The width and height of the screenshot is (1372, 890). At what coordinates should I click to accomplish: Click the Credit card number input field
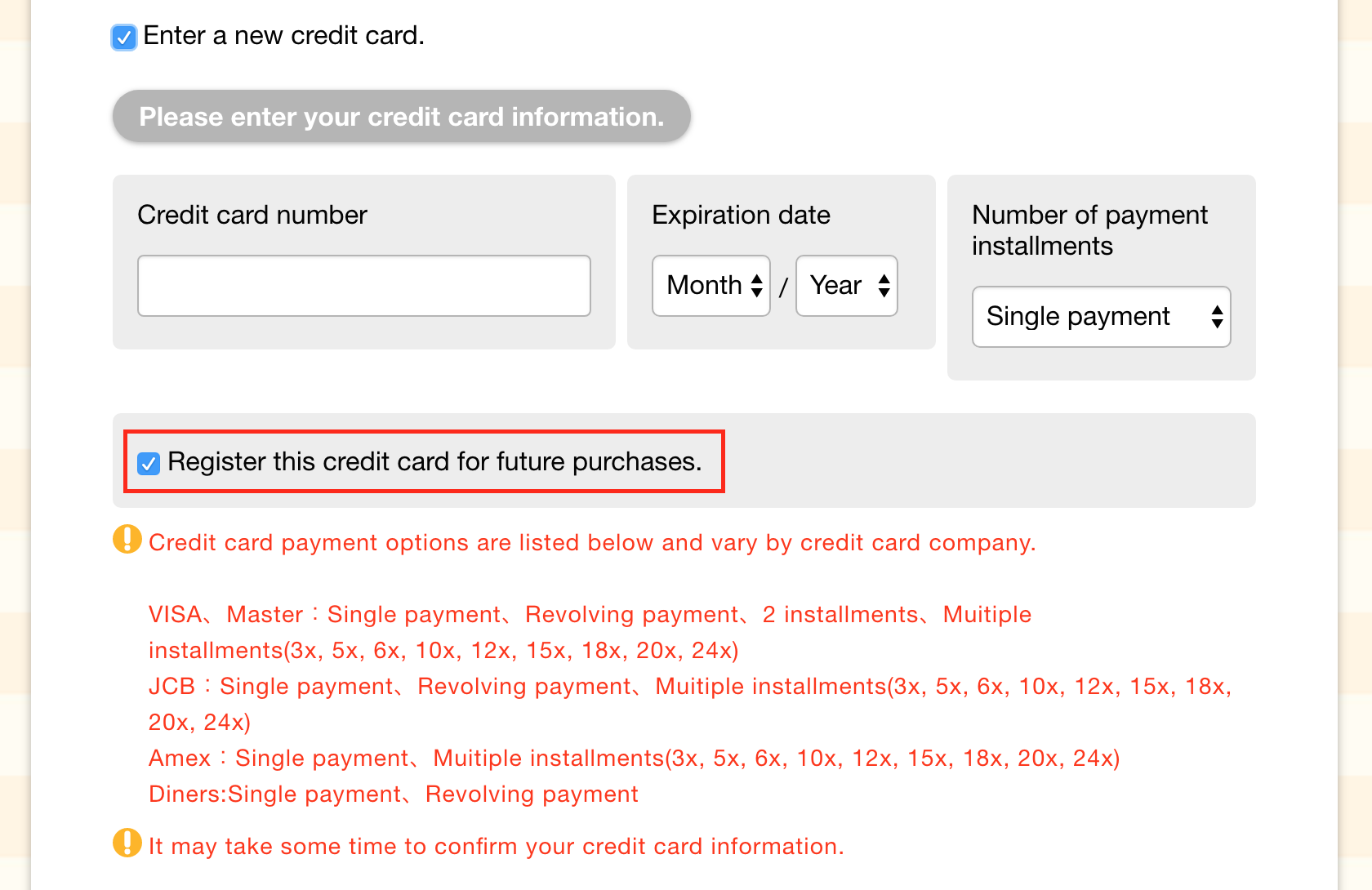tap(364, 286)
